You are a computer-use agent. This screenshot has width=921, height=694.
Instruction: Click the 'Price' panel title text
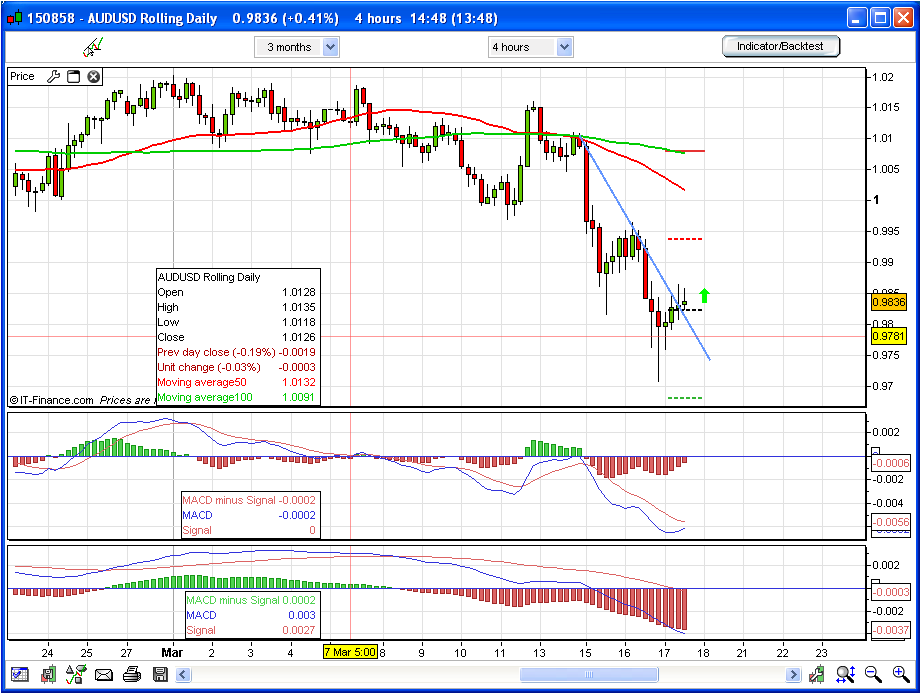tap(22, 76)
